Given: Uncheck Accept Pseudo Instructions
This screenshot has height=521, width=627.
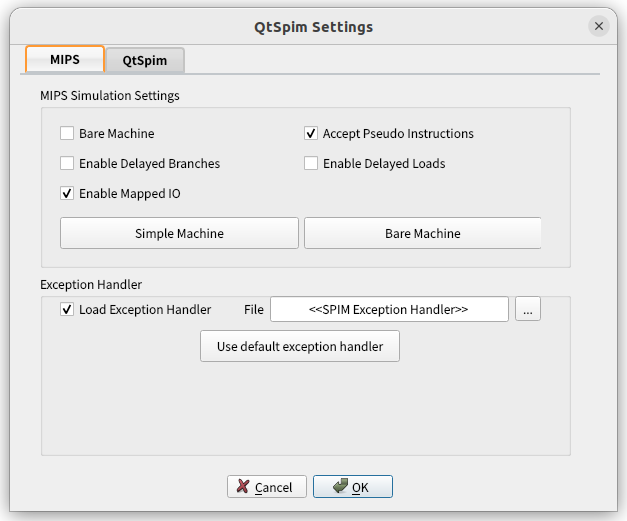Looking at the screenshot, I should click(311, 133).
